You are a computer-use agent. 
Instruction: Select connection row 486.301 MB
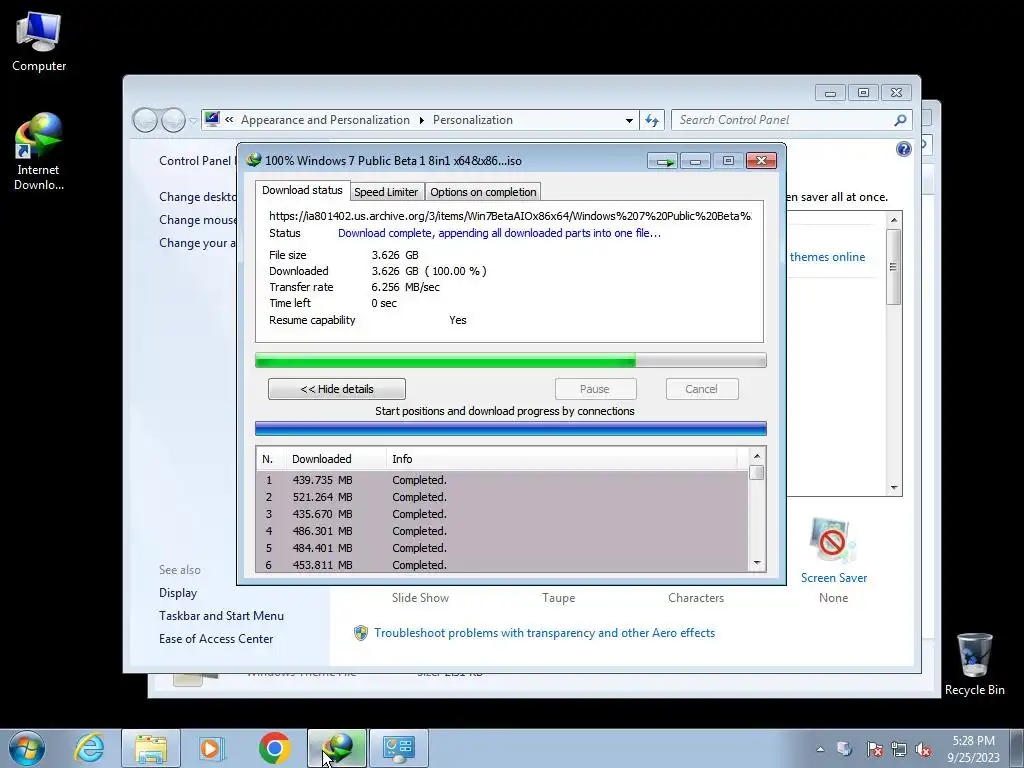point(502,531)
